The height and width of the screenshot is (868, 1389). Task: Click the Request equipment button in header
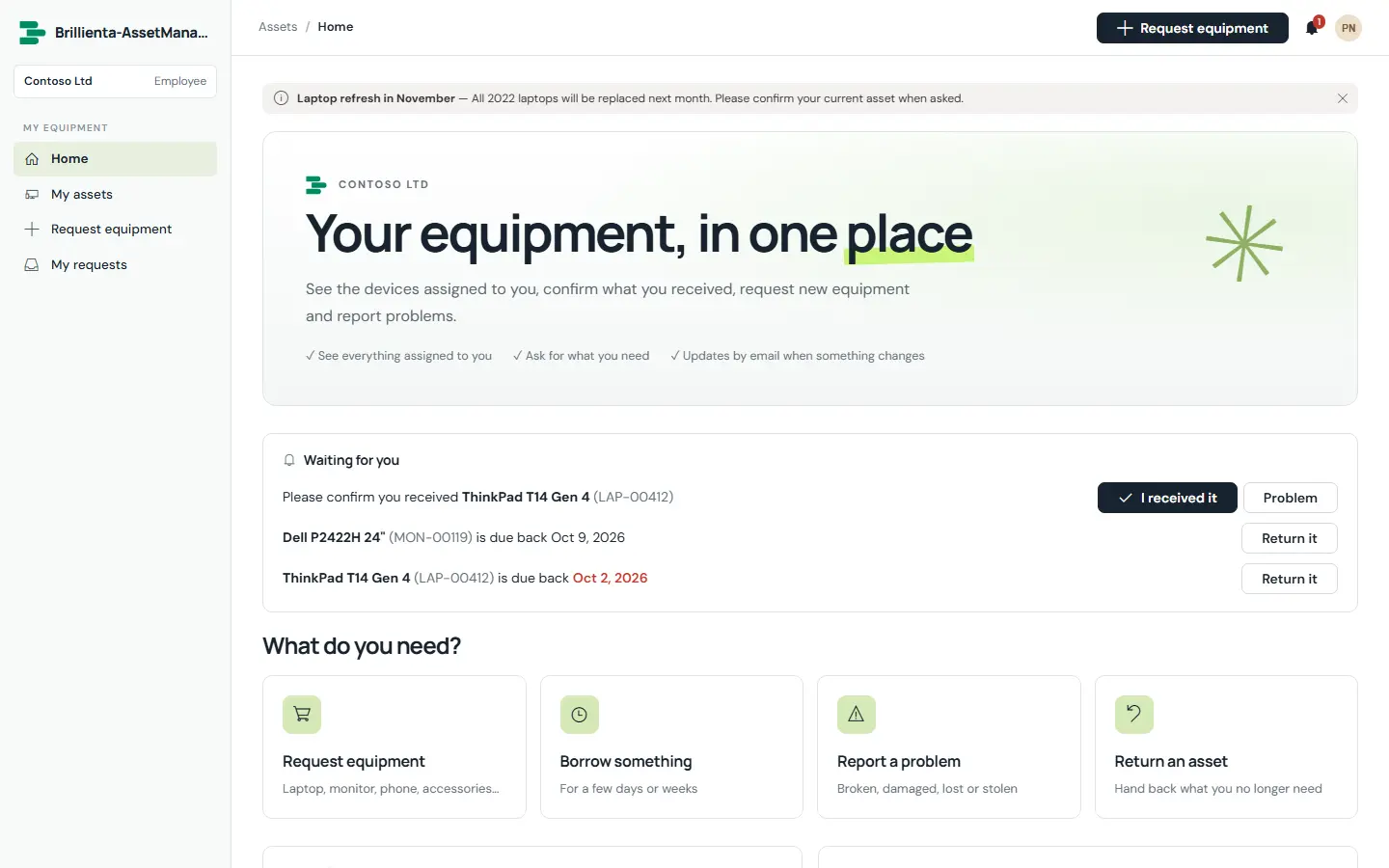pos(1192,28)
